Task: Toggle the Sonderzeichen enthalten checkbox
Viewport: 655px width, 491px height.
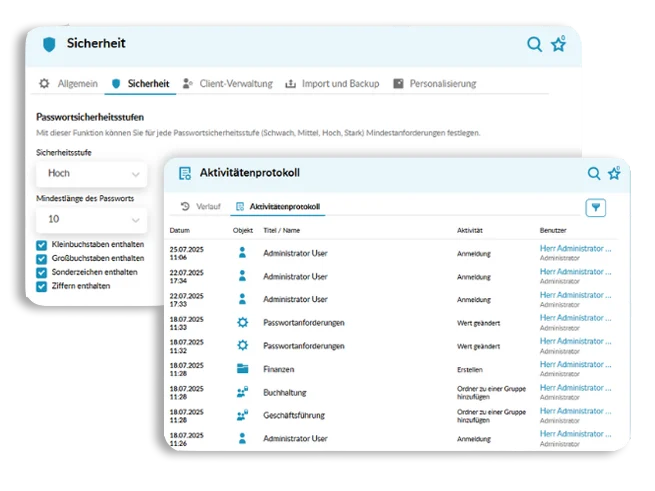Action: coord(41,272)
